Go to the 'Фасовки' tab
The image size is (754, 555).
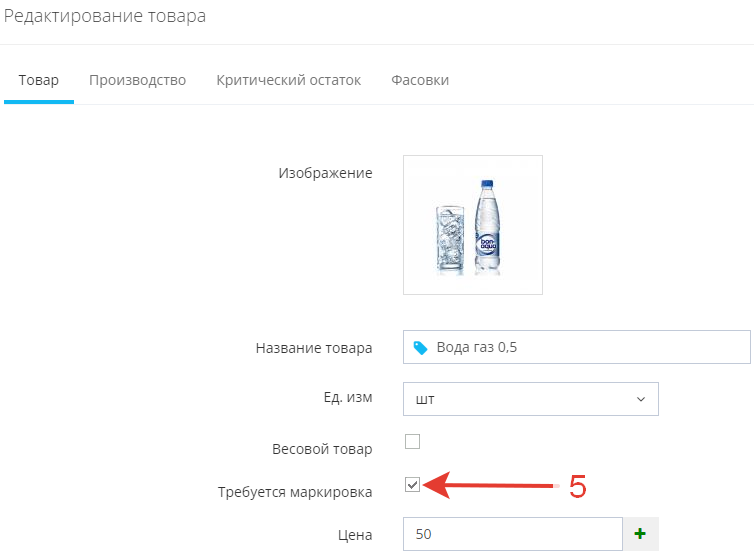coord(420,80)
